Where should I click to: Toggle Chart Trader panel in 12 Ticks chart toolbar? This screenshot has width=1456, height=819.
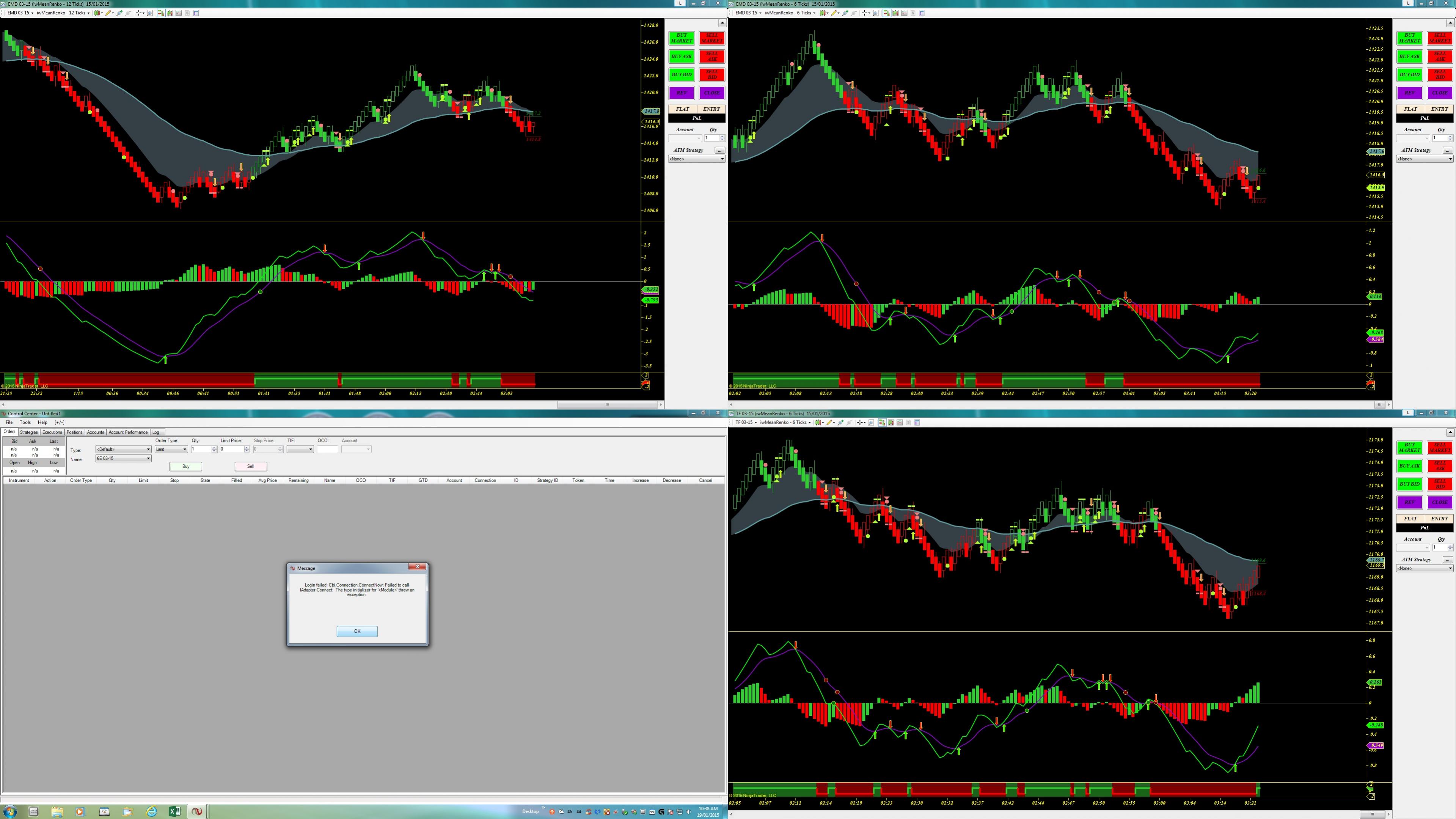pos(161,13)
